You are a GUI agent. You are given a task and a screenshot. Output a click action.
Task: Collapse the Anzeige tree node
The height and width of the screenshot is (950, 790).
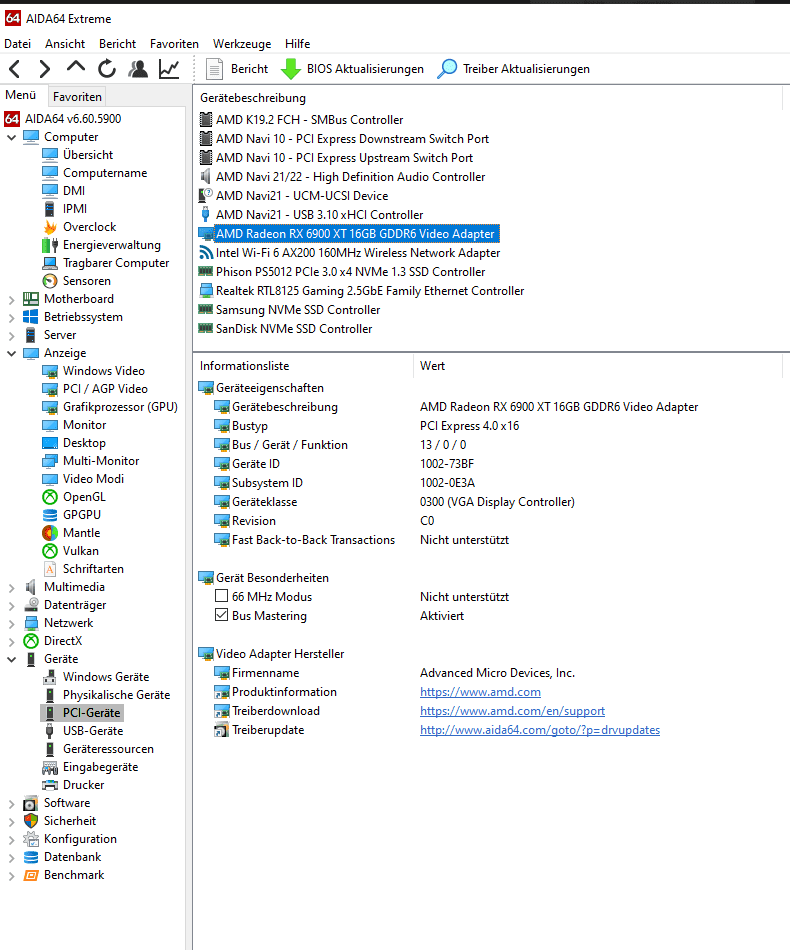12,353
